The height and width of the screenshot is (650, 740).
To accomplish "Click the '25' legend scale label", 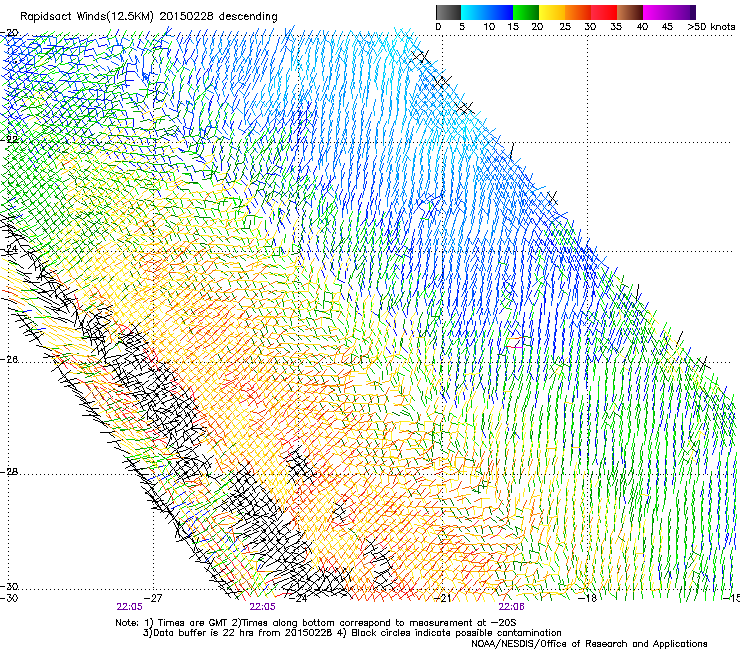I will click(x=565, y=27).
